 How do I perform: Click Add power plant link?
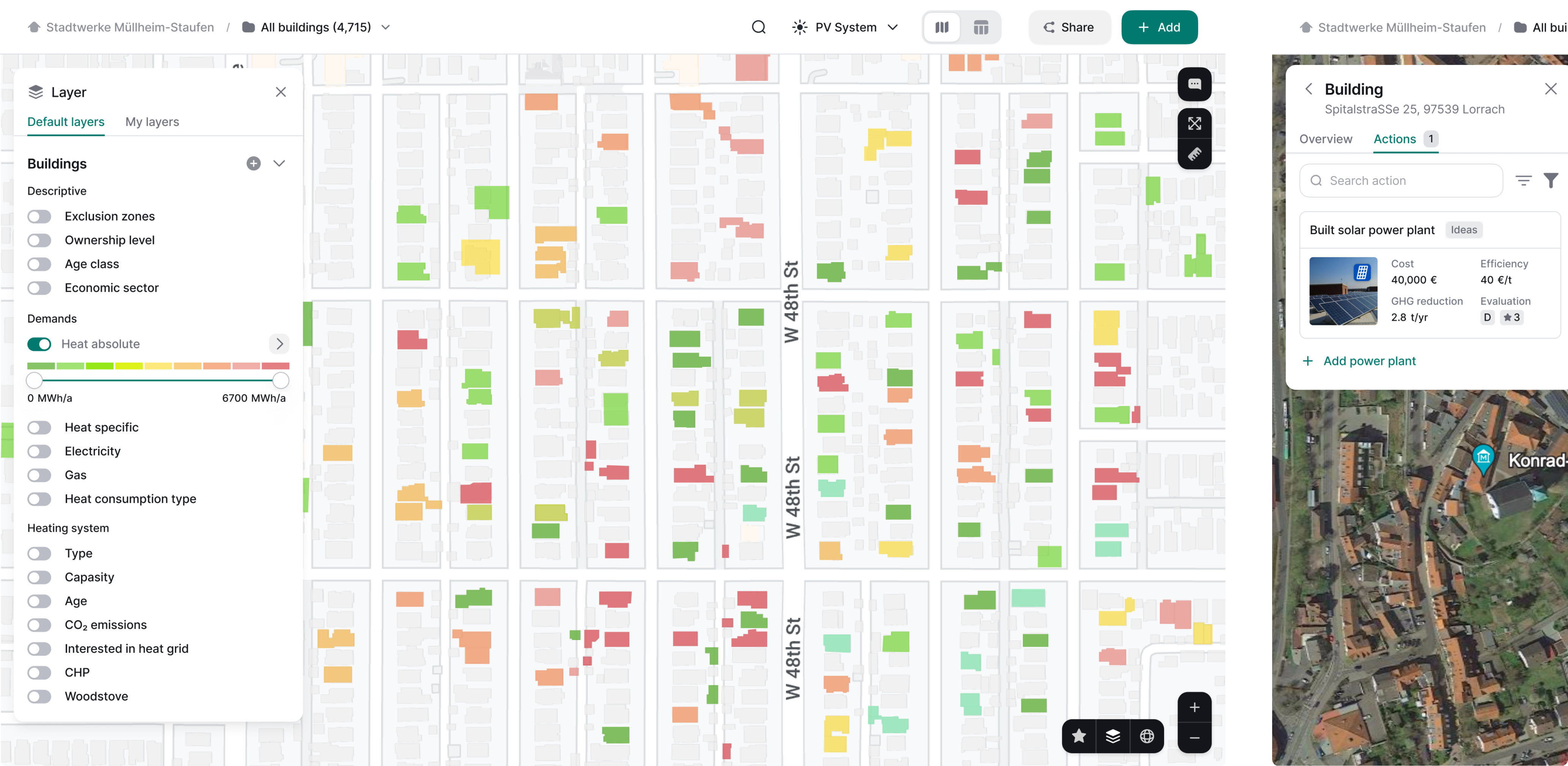pyautogui.click(x=1369, y=361)
